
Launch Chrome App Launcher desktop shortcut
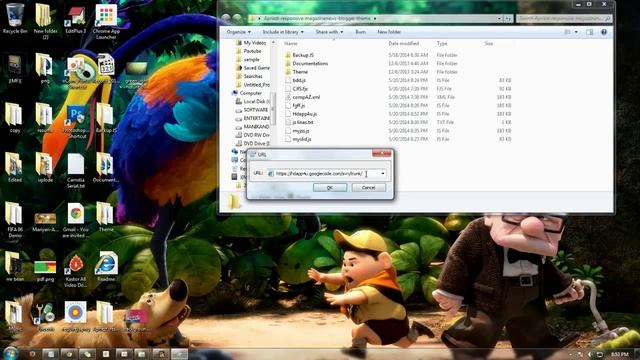[106, 21]
